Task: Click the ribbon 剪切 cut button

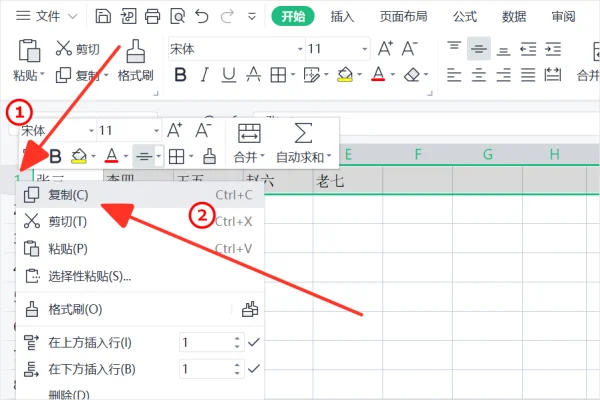Action: click(78, 49)
